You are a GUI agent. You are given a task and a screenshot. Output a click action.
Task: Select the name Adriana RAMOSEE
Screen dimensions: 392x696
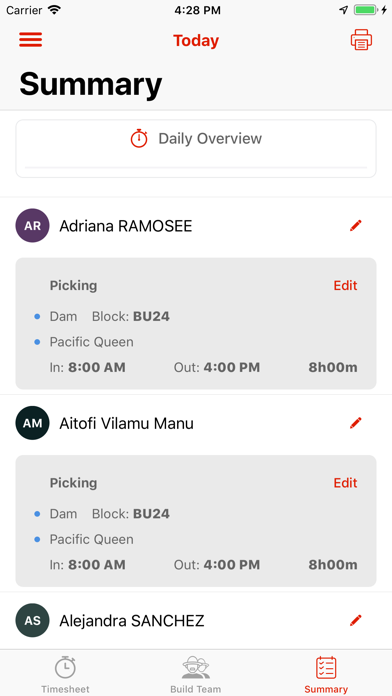click(x=126, y=226)
